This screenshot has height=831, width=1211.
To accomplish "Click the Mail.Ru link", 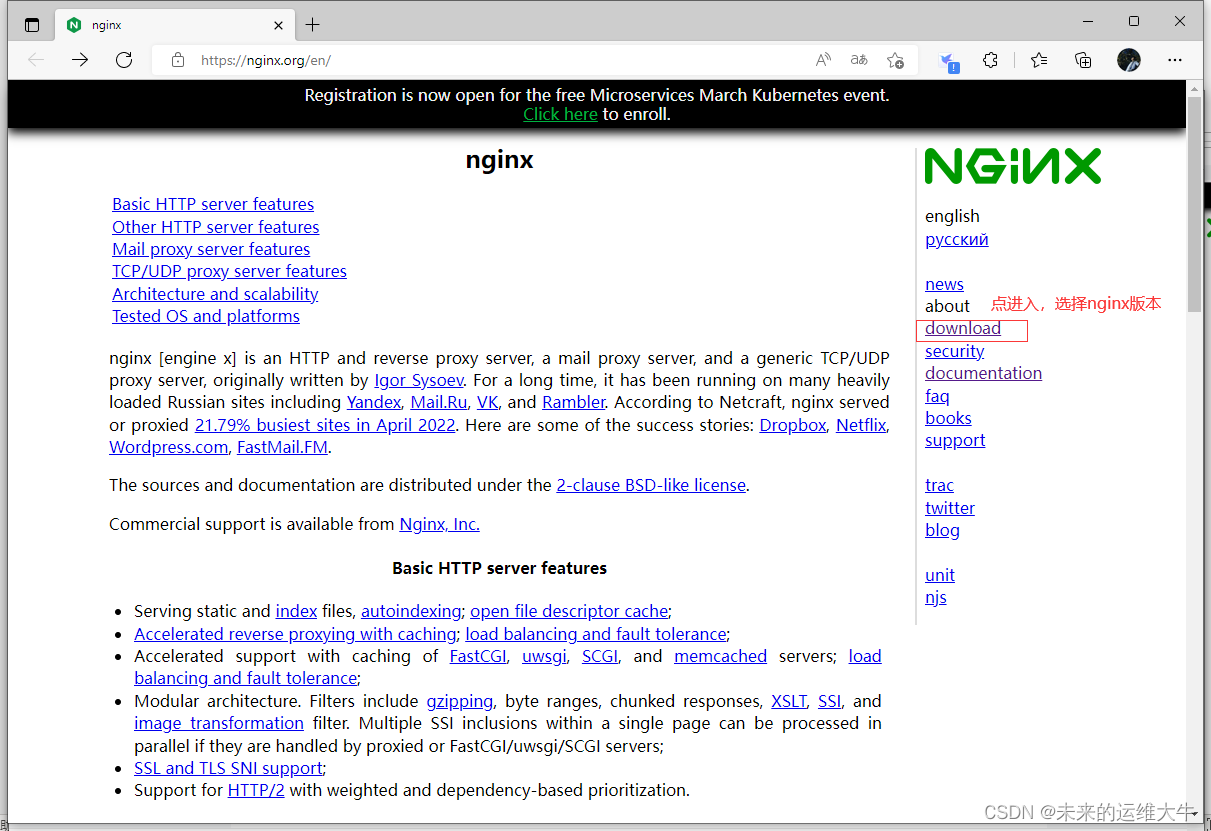I will click(439, 402).
